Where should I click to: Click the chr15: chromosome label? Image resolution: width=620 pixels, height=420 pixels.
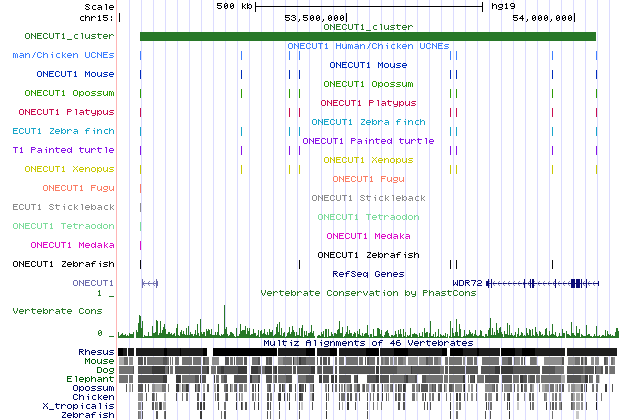pyautogui.click(x=97, y=18)
